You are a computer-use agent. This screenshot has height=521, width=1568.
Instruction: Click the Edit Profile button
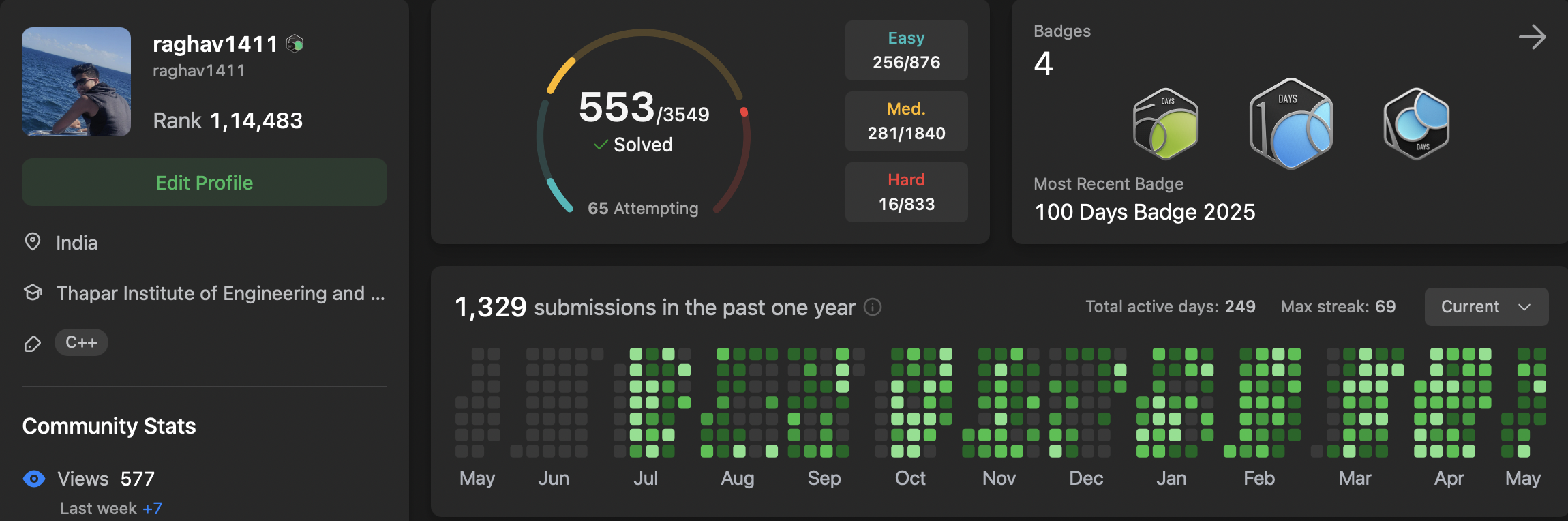point(205,182)
